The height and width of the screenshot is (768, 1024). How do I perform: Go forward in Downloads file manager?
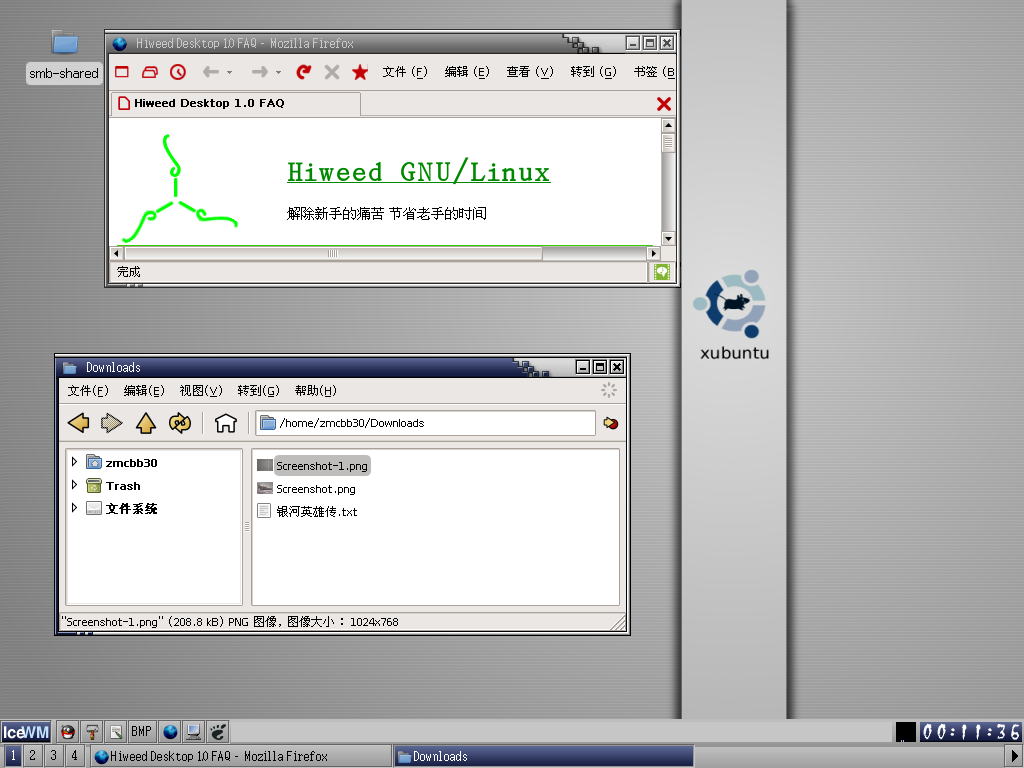pyautogui.click(x=112, y=423)
